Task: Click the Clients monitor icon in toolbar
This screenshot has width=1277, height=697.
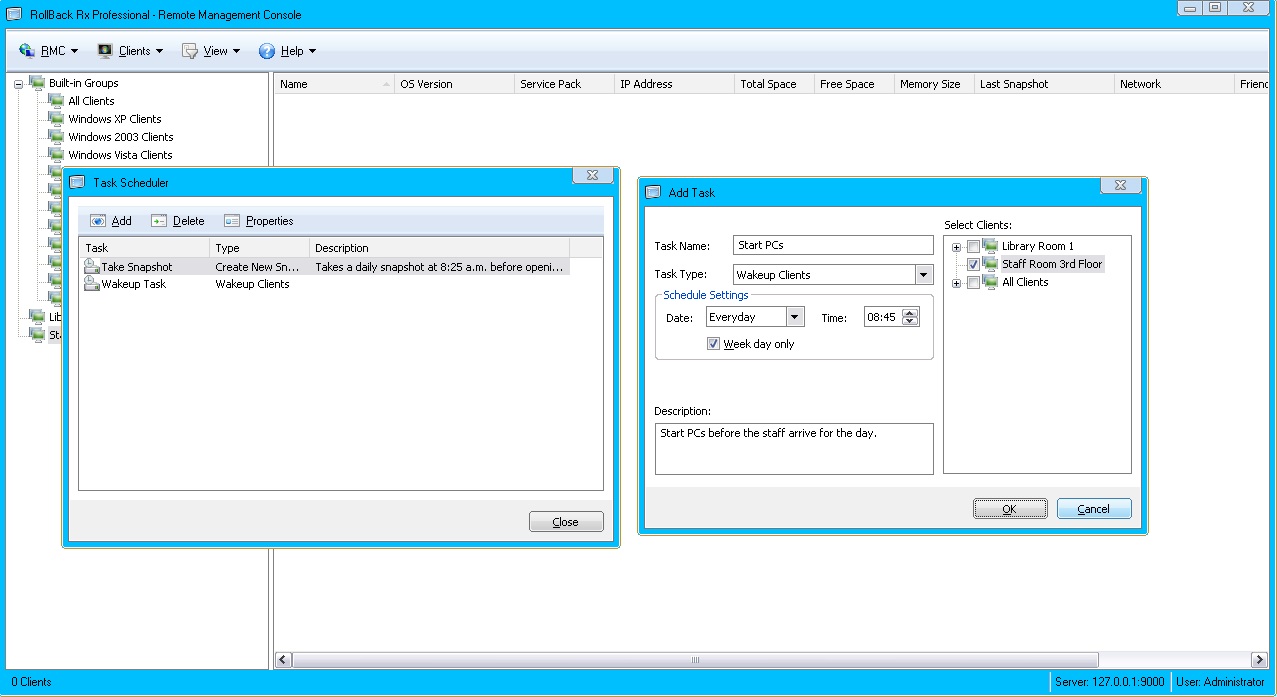Action: (105, 51)
